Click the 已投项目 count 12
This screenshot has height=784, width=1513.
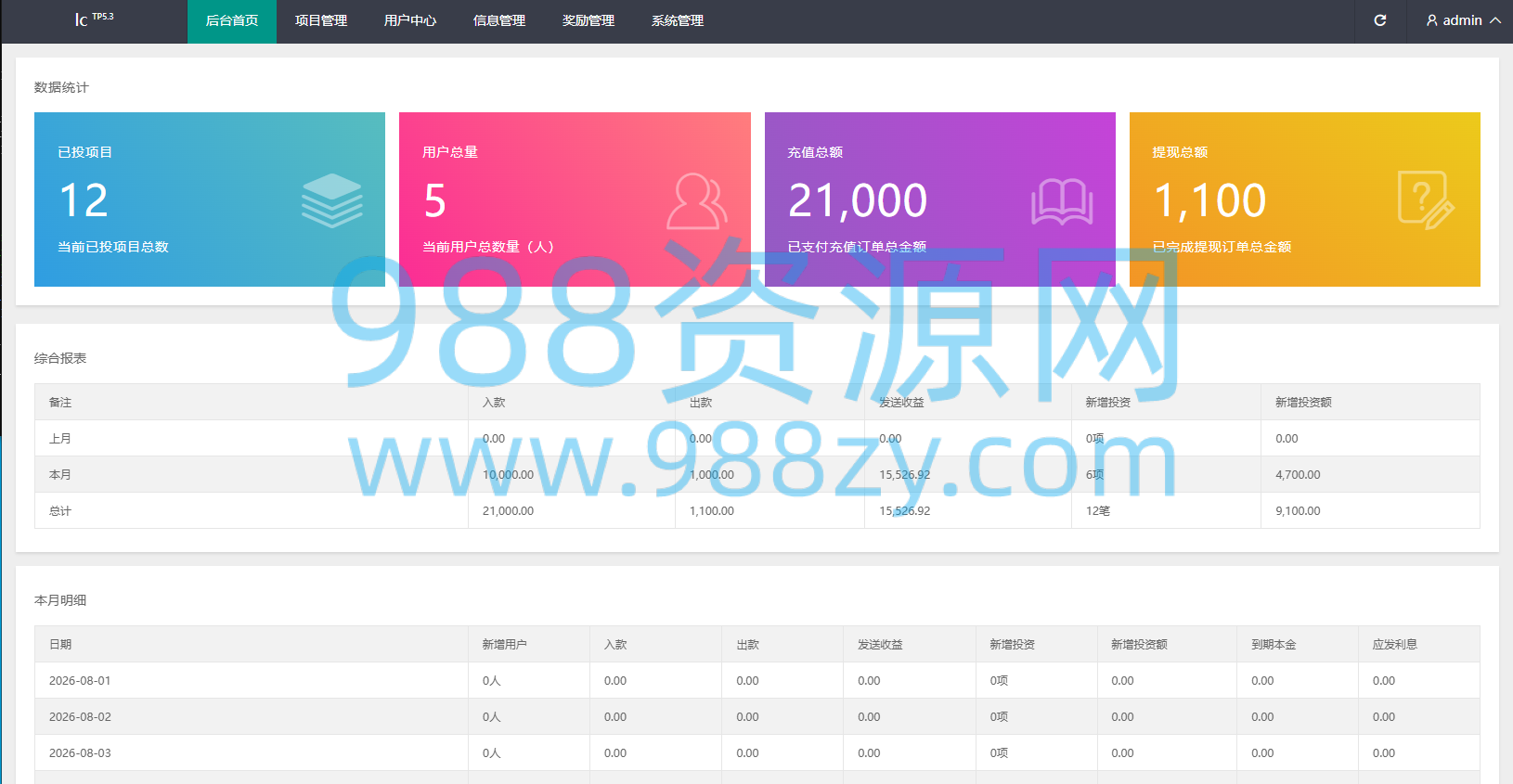coord(84,200)
